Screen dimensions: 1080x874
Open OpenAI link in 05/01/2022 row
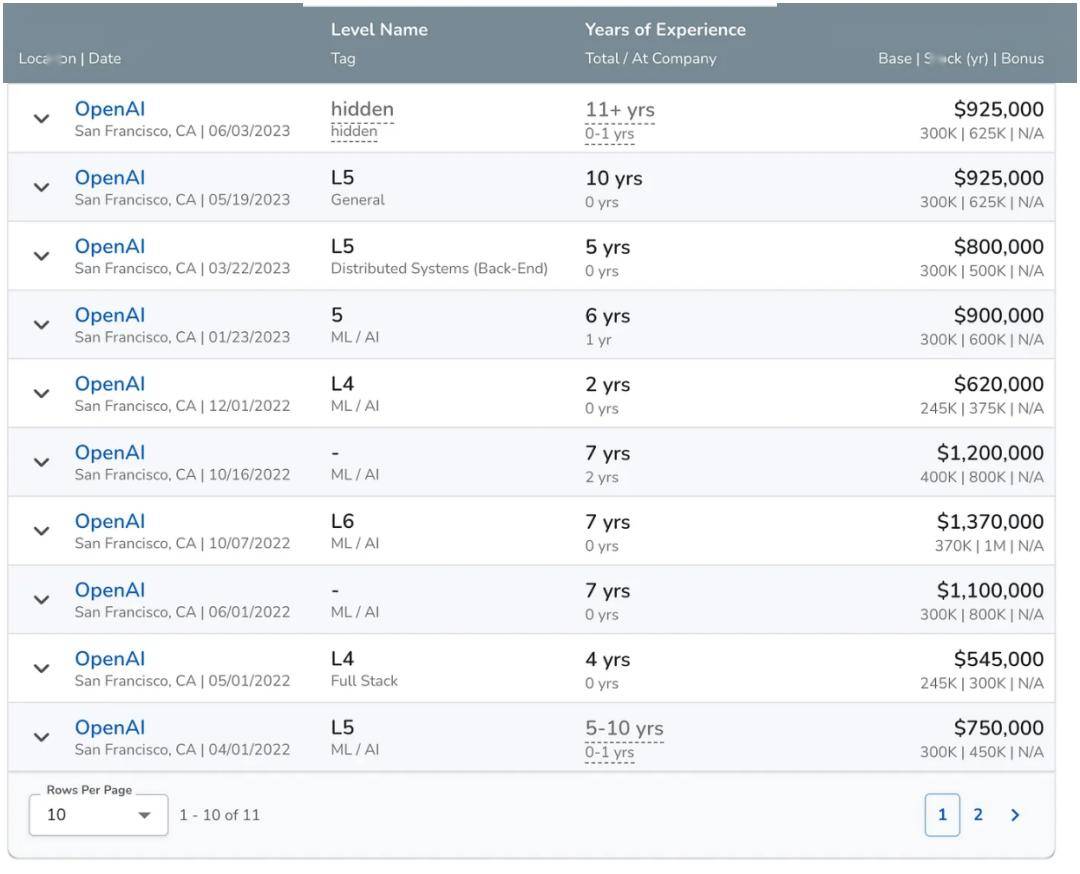click(x=110, y=659)
